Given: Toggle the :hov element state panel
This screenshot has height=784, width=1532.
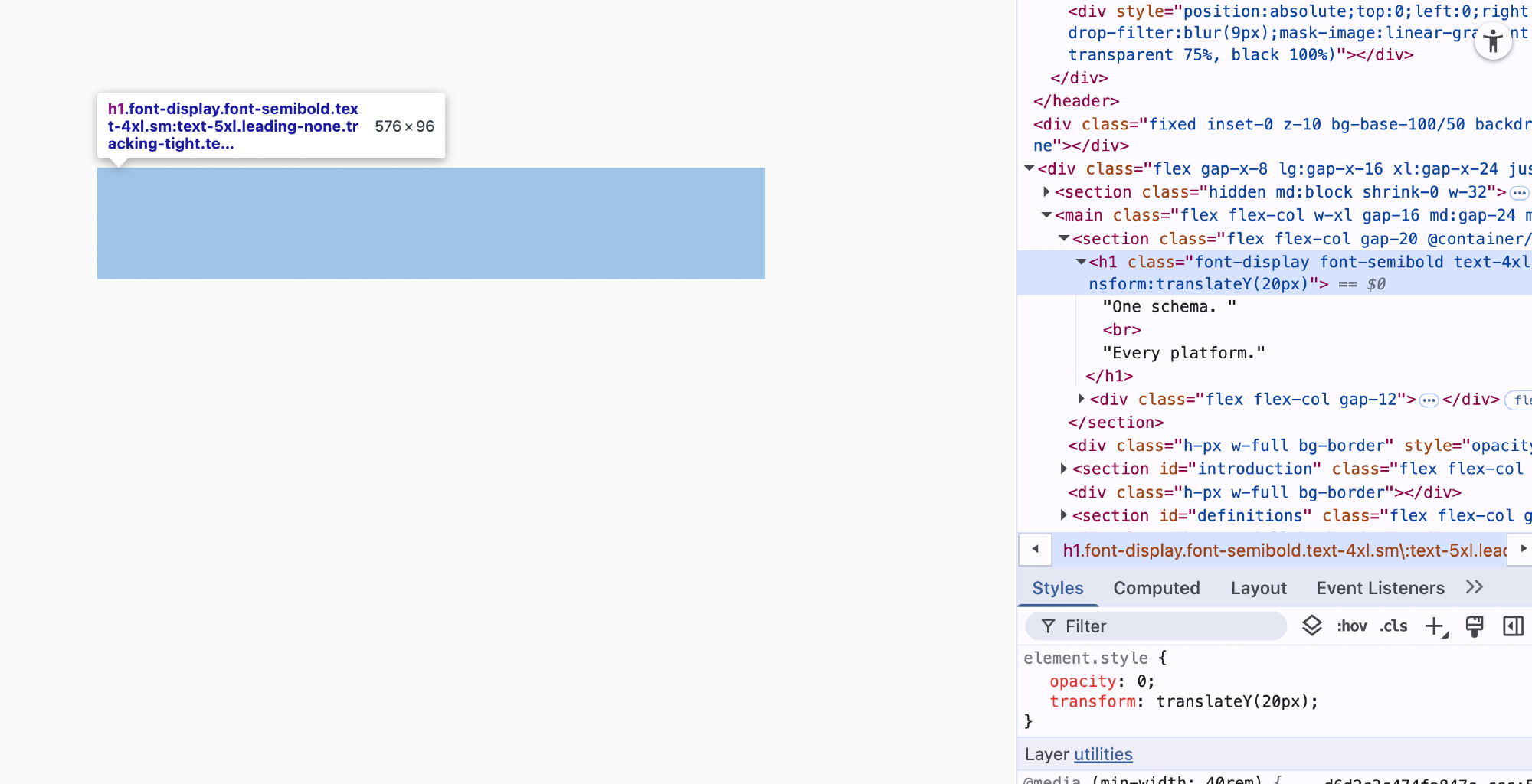Looking at the screenshot, I should pos(1351,626).
